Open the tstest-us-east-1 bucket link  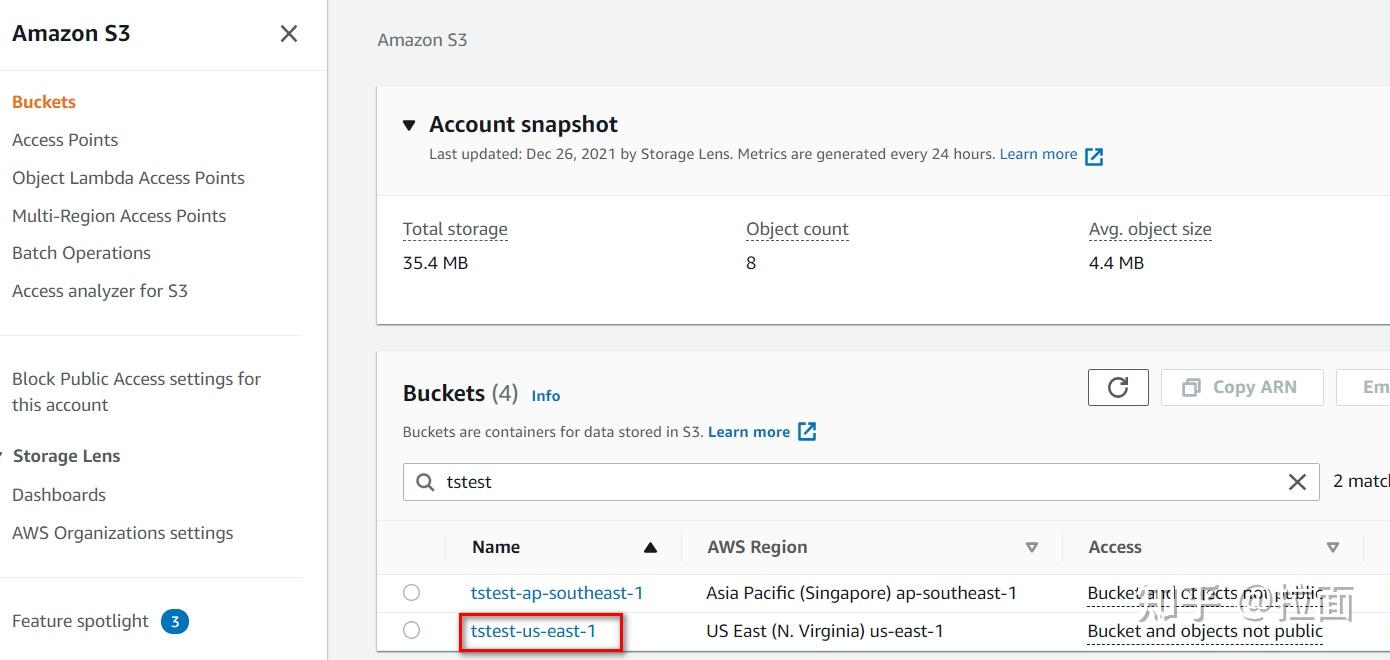coord(533,631)
